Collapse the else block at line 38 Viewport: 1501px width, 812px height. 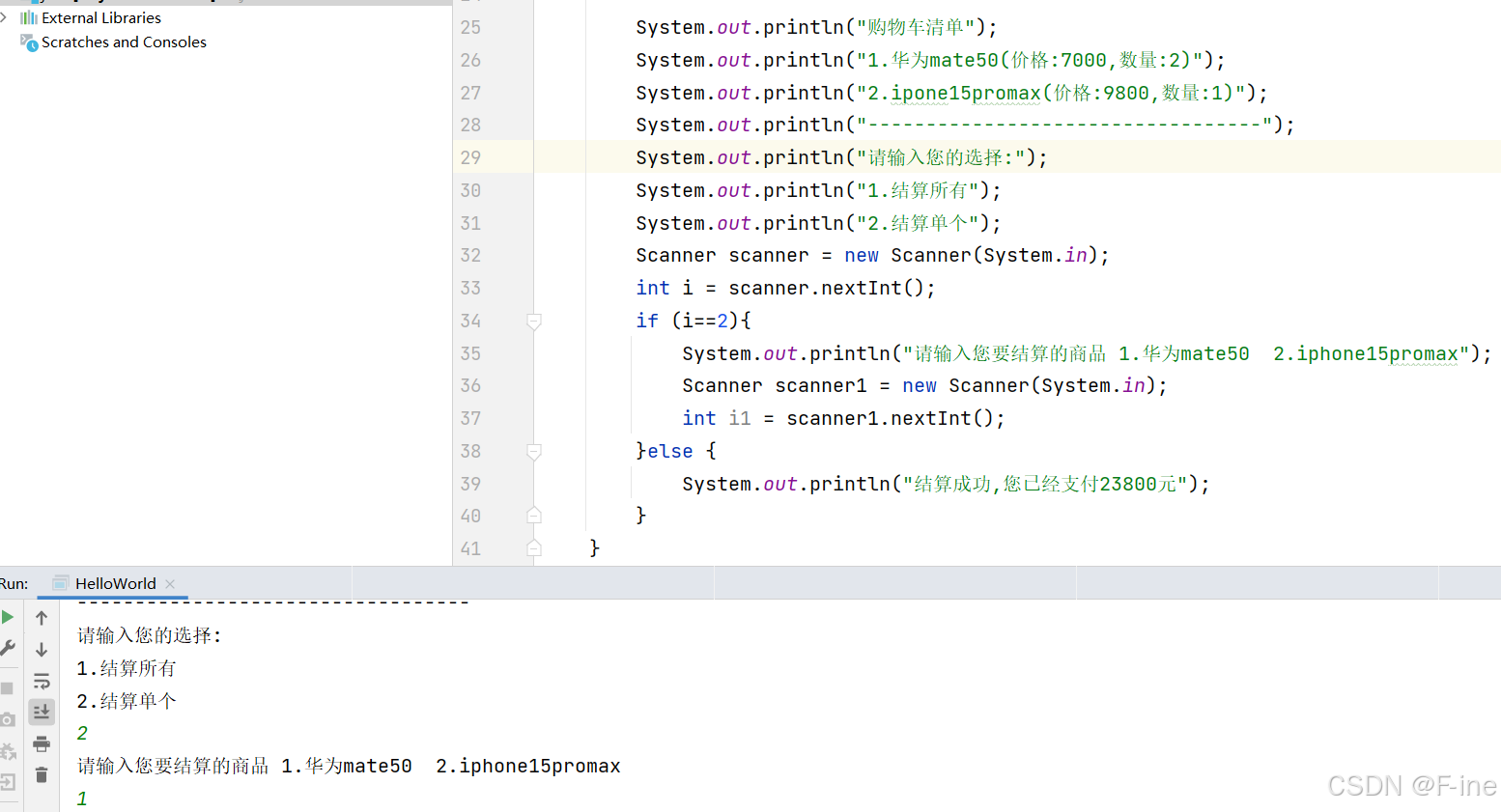point(534,451)
